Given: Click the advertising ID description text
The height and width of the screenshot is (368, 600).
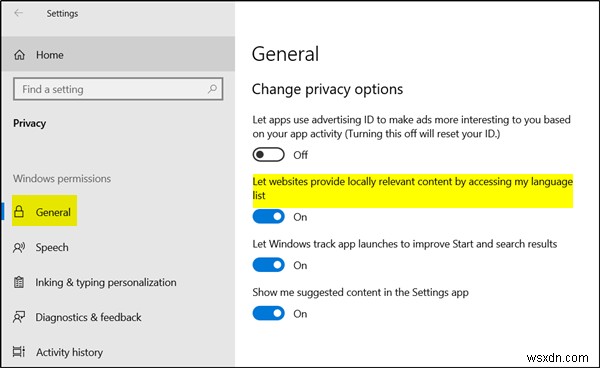Looking at the screenshot, I should coord(411,127).
